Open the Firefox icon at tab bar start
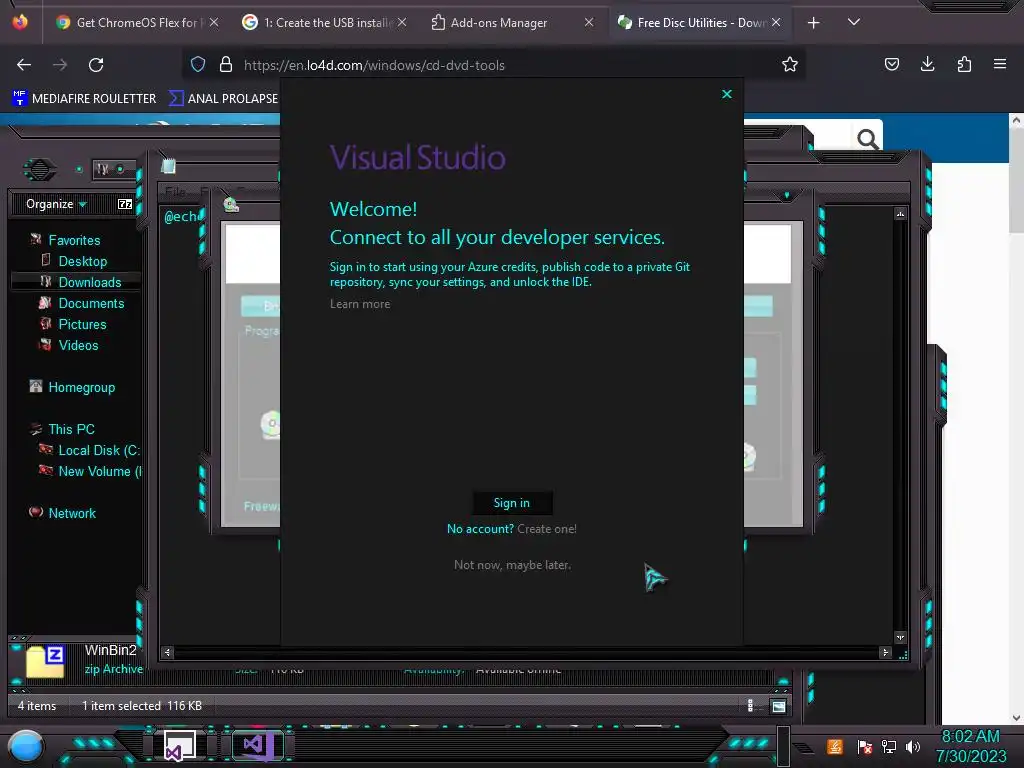Image resolution: width=1024 pixels, height=768 pixels. (20, 22)
